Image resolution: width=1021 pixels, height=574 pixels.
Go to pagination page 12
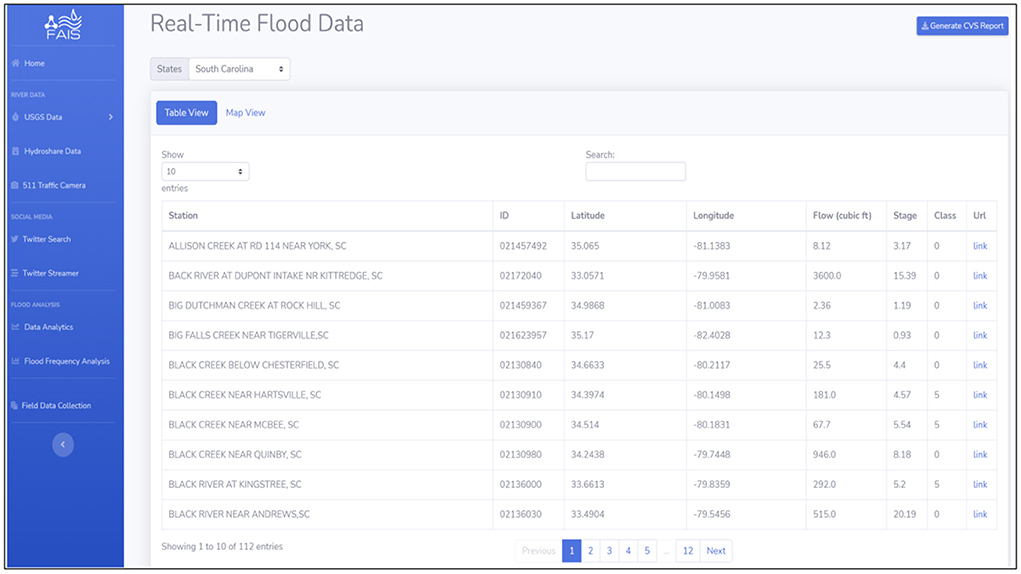[688, 551]
